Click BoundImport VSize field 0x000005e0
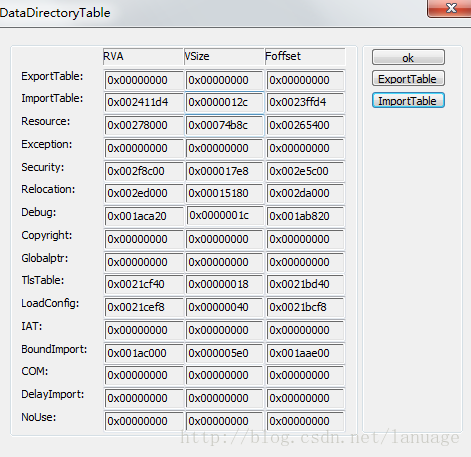The width and height of the screenshot is (471, 457). point(225,353)
